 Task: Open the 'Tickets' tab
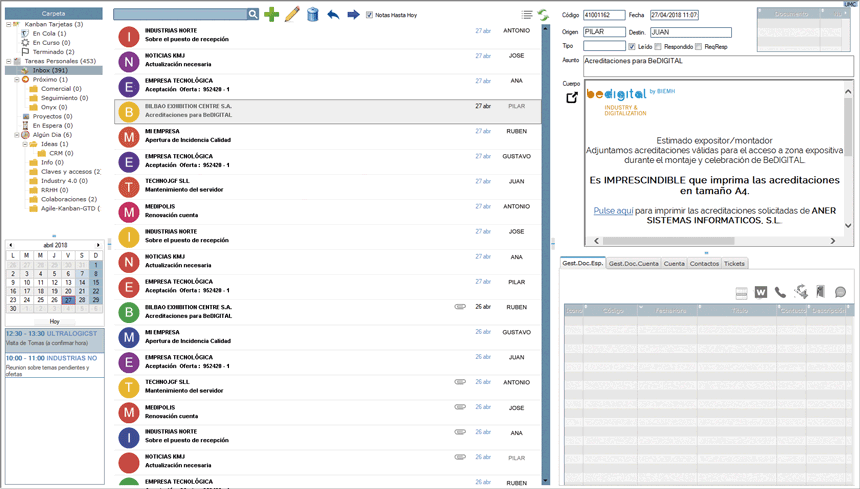[x=734, y=264]
